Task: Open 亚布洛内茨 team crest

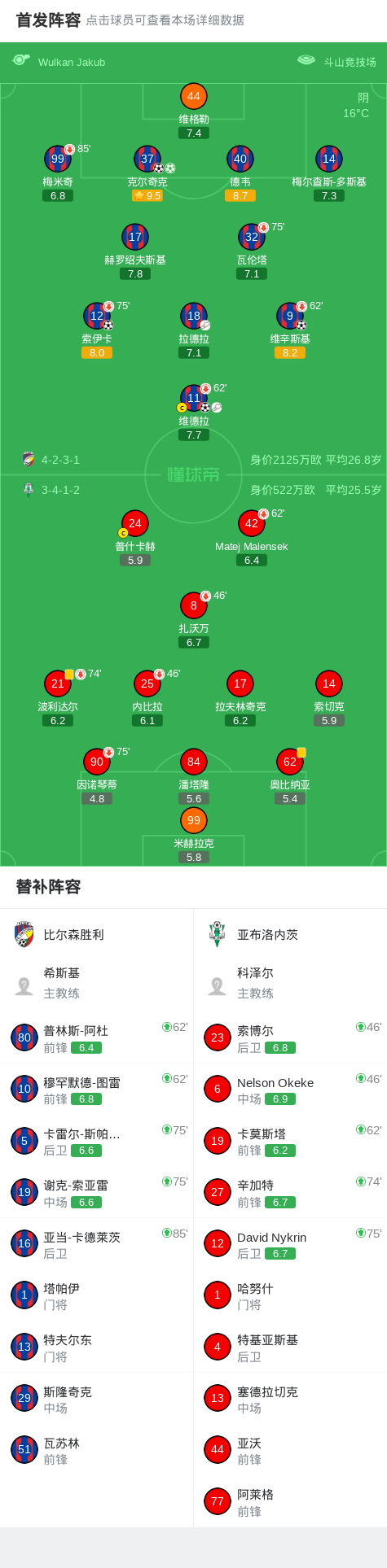Action: [218, 934]
